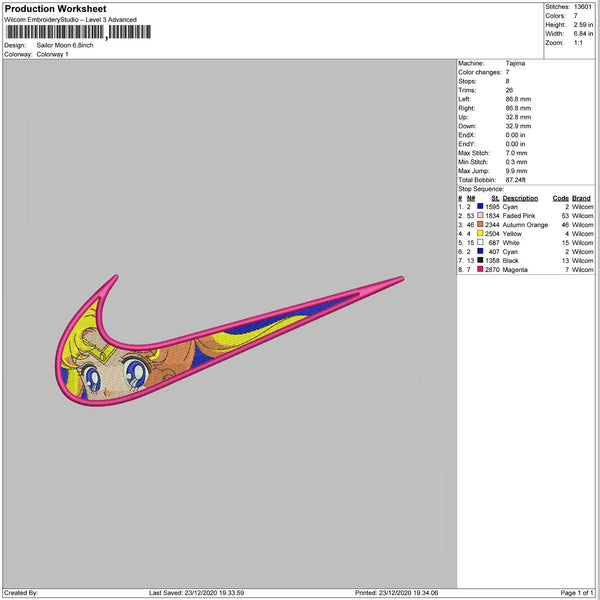
Task: Click the 'Page 1 of 1' footer text
Action: (577, 593)
